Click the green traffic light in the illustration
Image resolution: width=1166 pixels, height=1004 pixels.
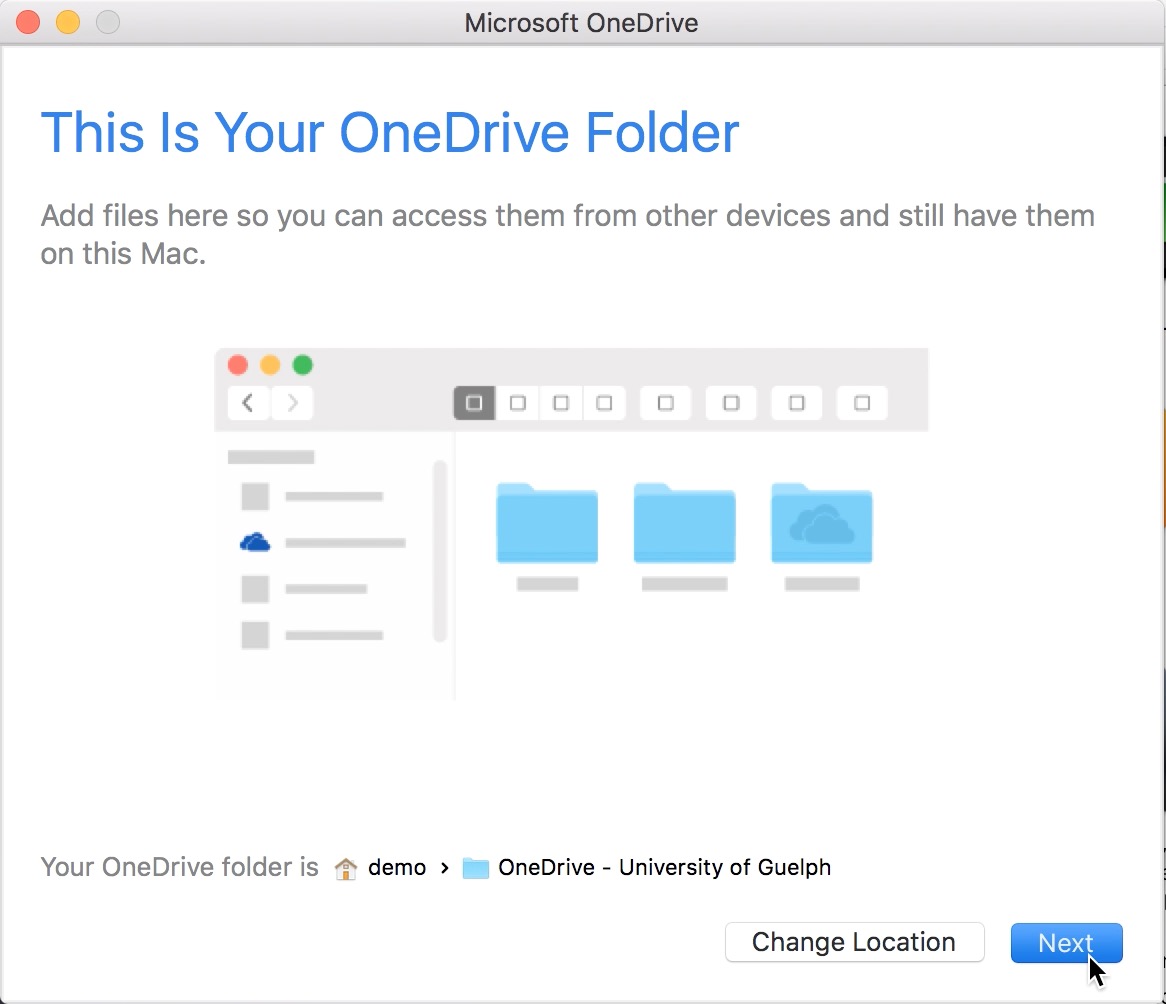tap(302, 365)
